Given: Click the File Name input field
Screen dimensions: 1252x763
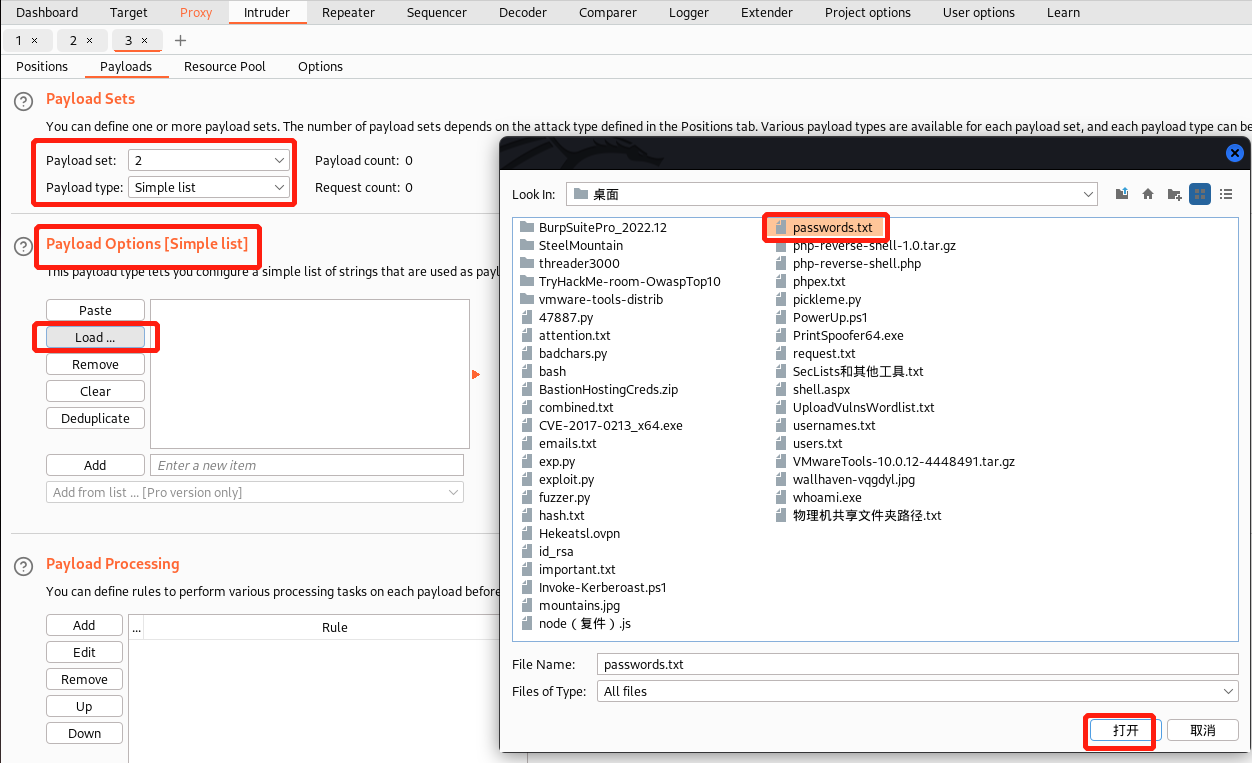Looking at the screenshot, I should coord(918,664).
